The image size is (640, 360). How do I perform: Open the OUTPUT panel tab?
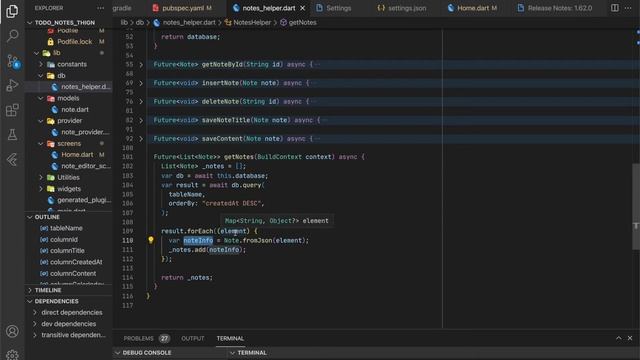point(192,338)
